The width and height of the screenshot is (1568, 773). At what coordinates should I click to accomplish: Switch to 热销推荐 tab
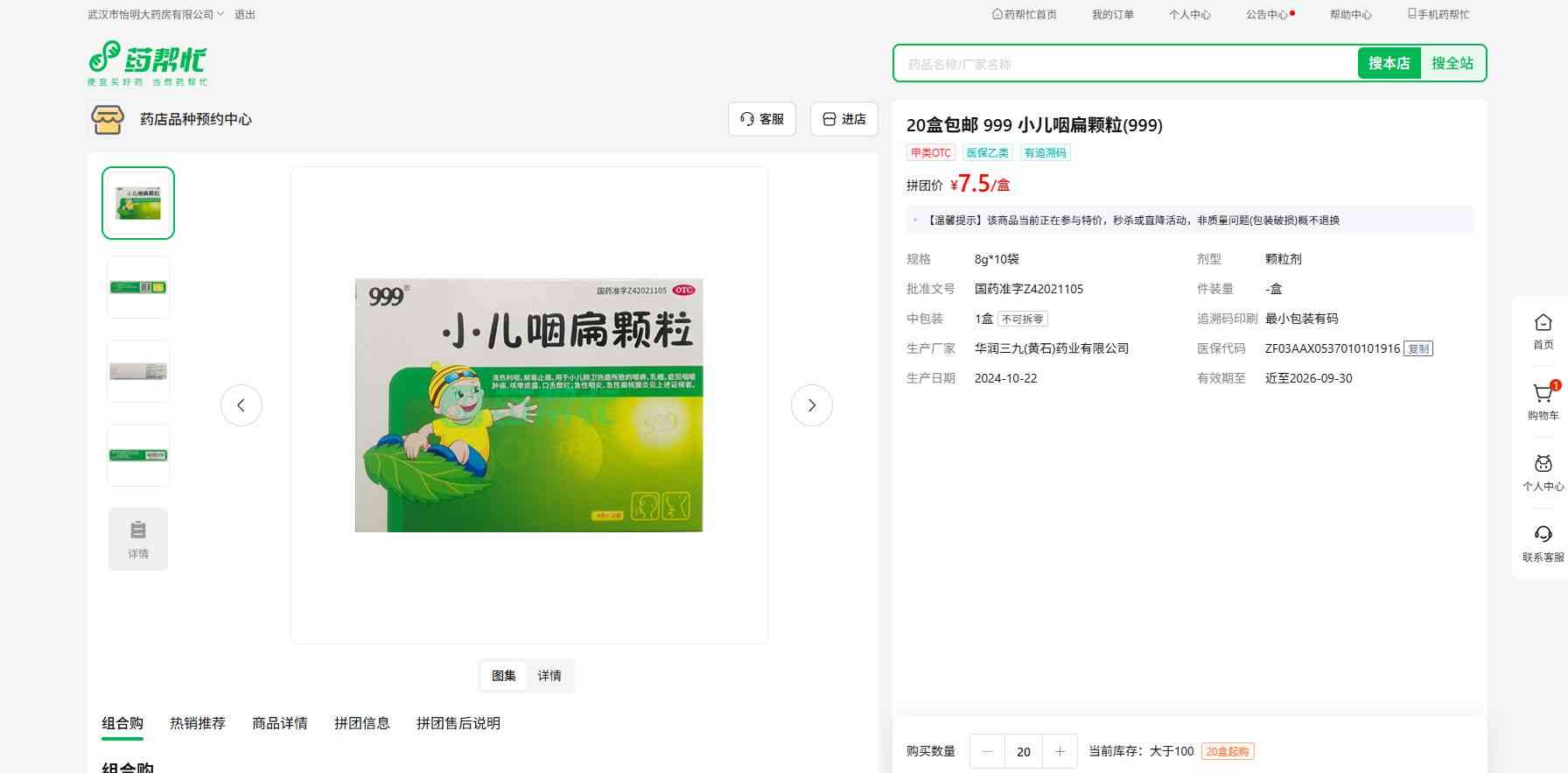click(198, 723)
